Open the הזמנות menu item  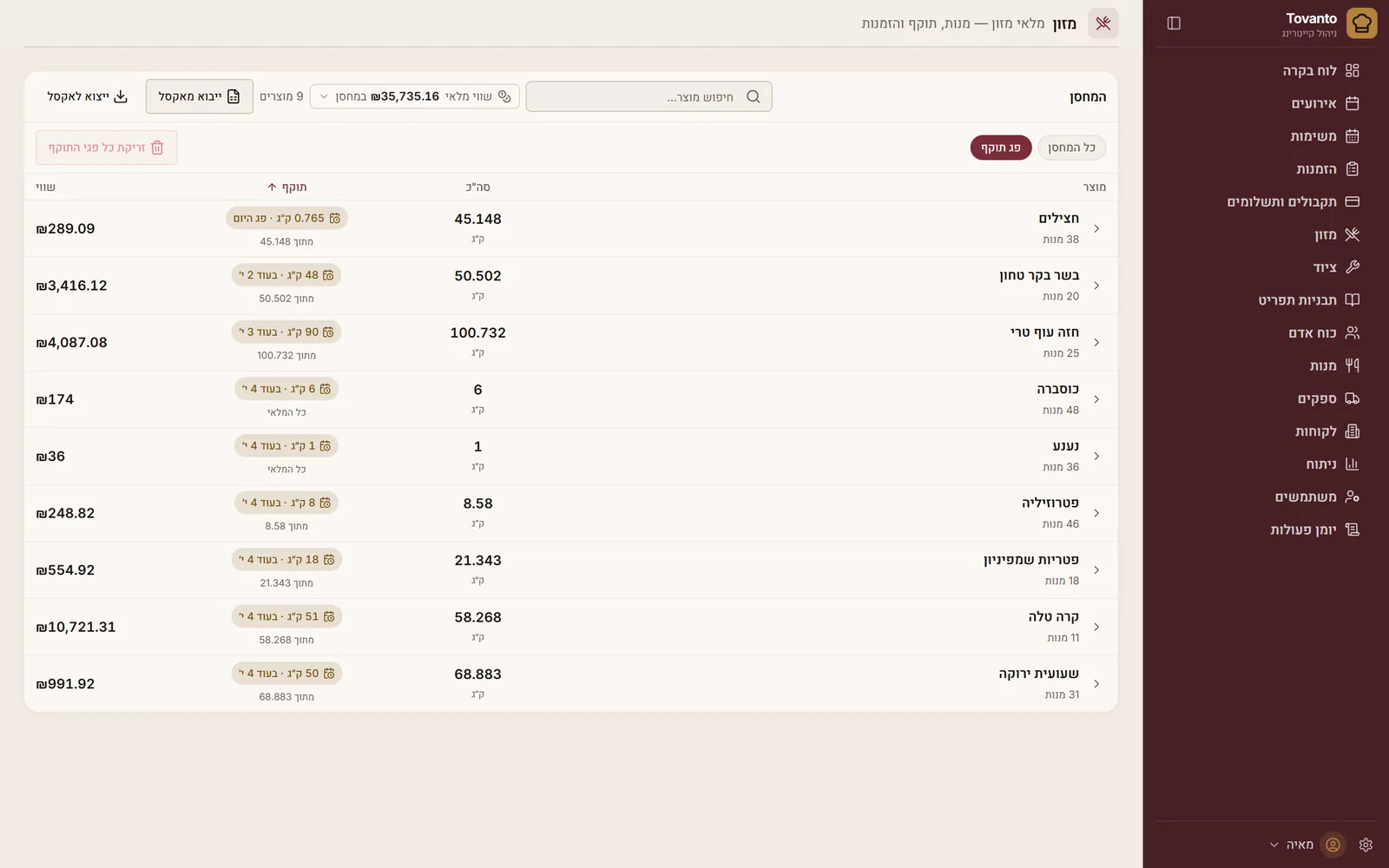pyautogui.click(x=1265, y=169)
